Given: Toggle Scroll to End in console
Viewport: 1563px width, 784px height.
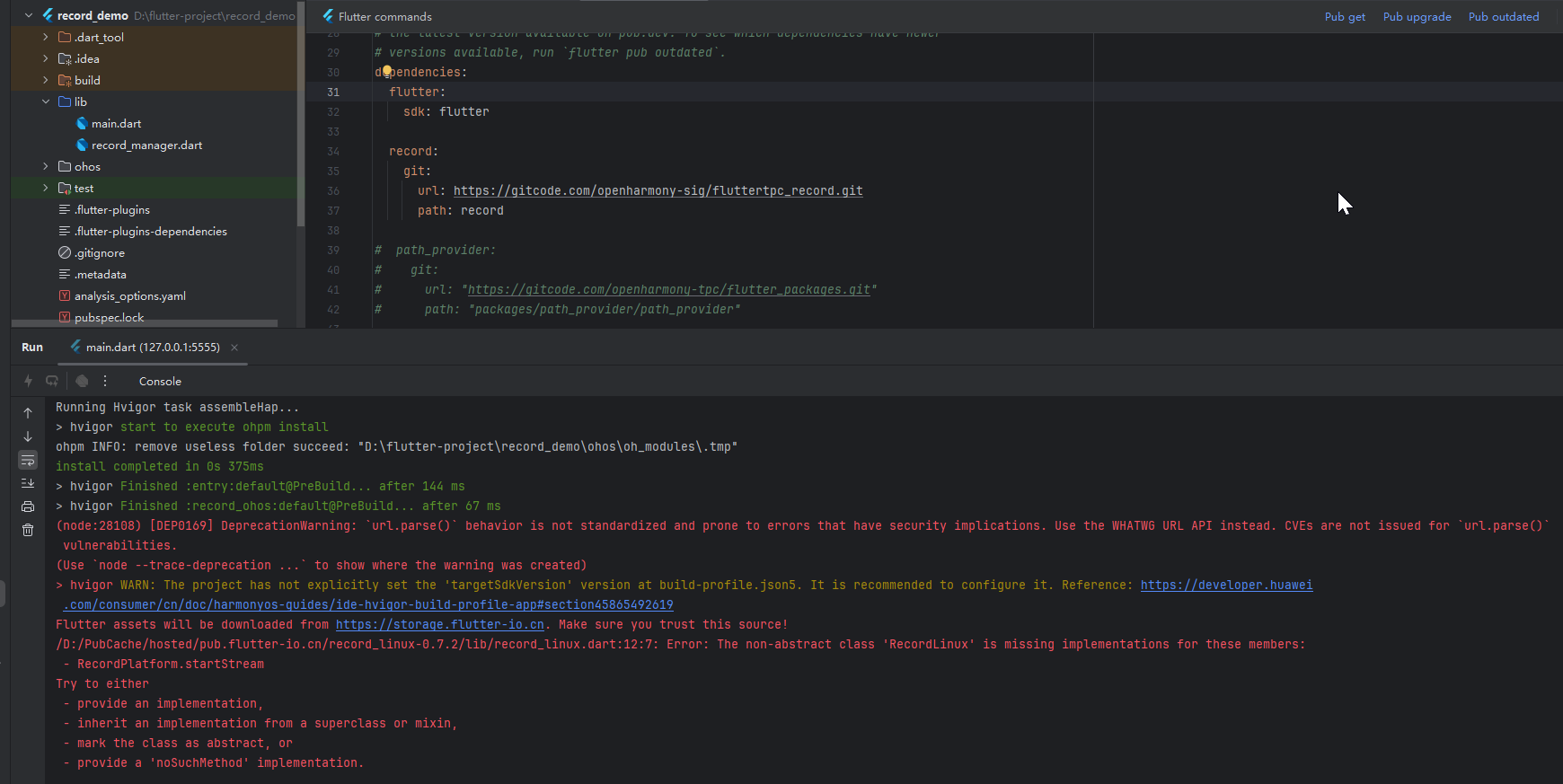Looking at the screenshot, I should pos(28,483).
